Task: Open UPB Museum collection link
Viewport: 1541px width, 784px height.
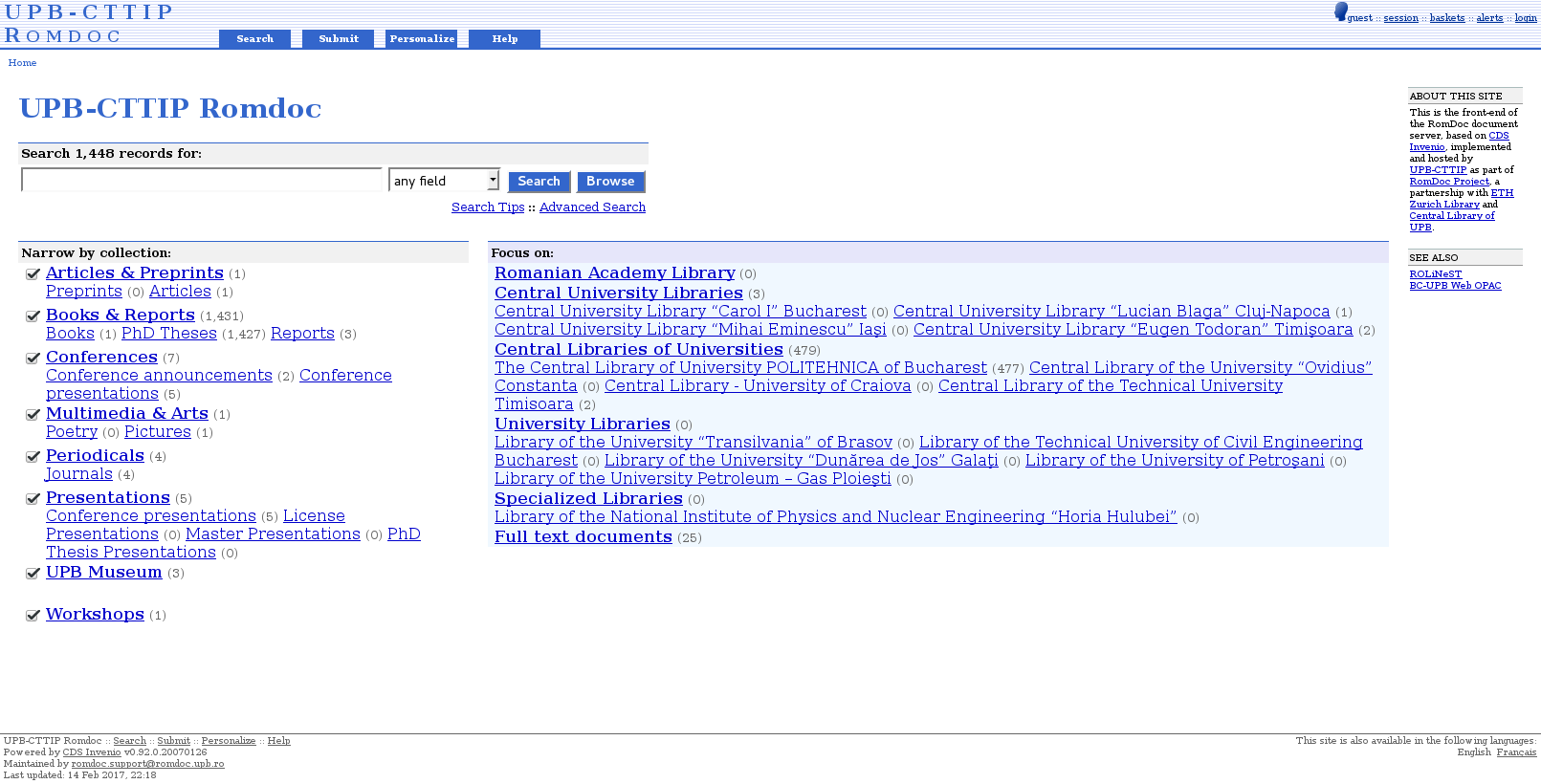Action: 104,573
